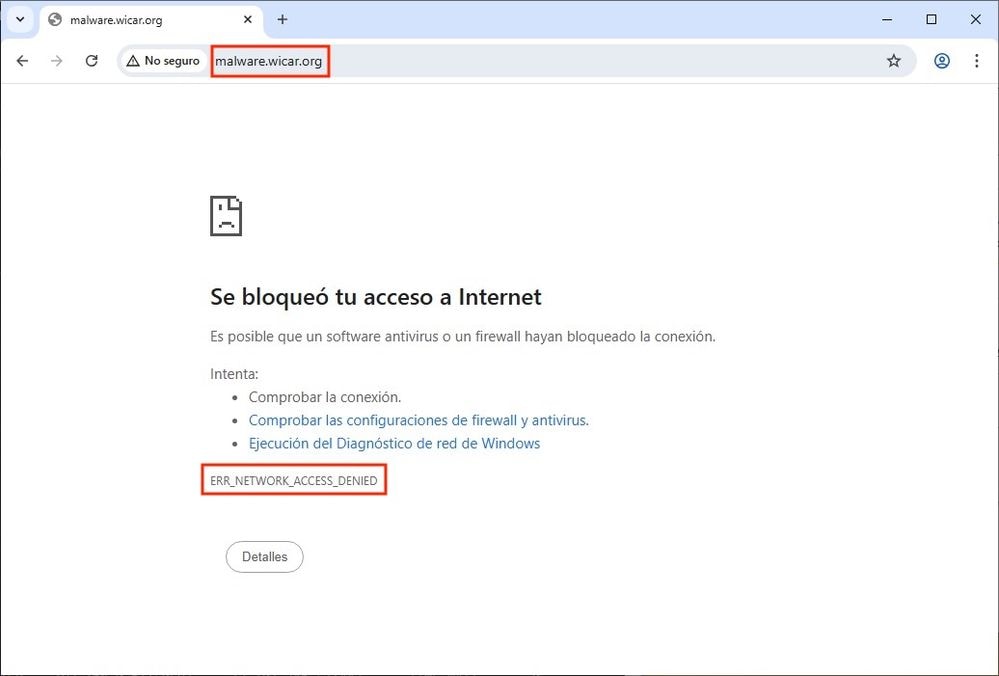Open 'Comprobar las configuraciones de firewall y antivirus' link
This screenshot has width=999, height=676.
(419, 421)
